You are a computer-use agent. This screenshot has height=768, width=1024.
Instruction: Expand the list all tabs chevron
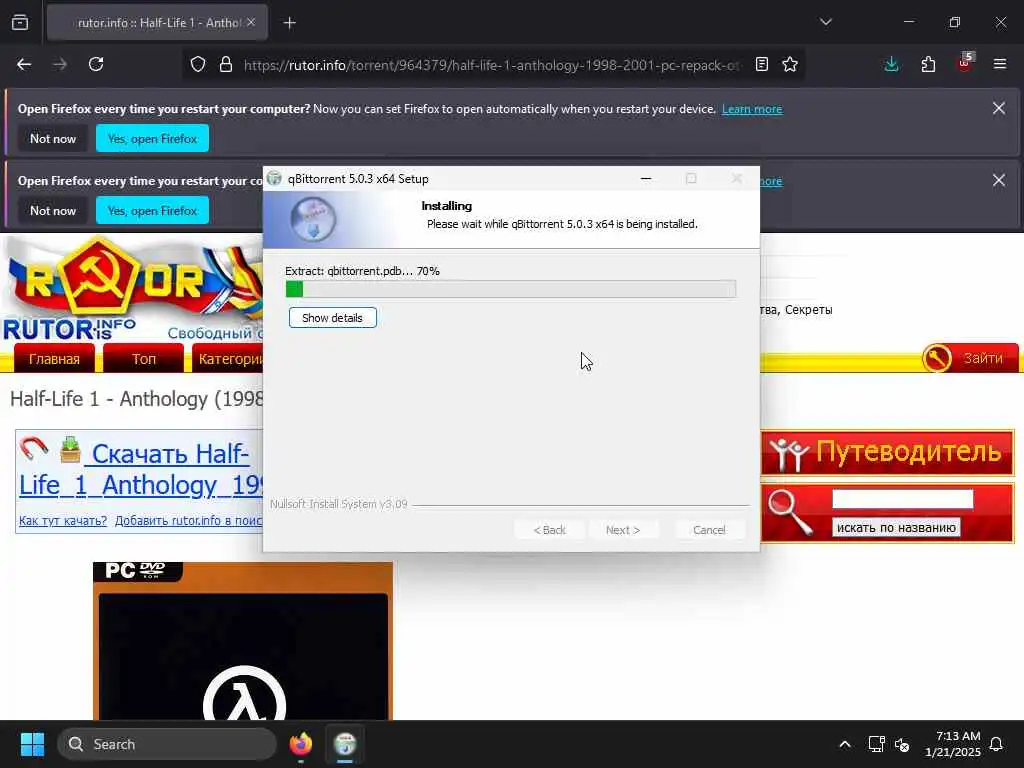coord(826,22)
